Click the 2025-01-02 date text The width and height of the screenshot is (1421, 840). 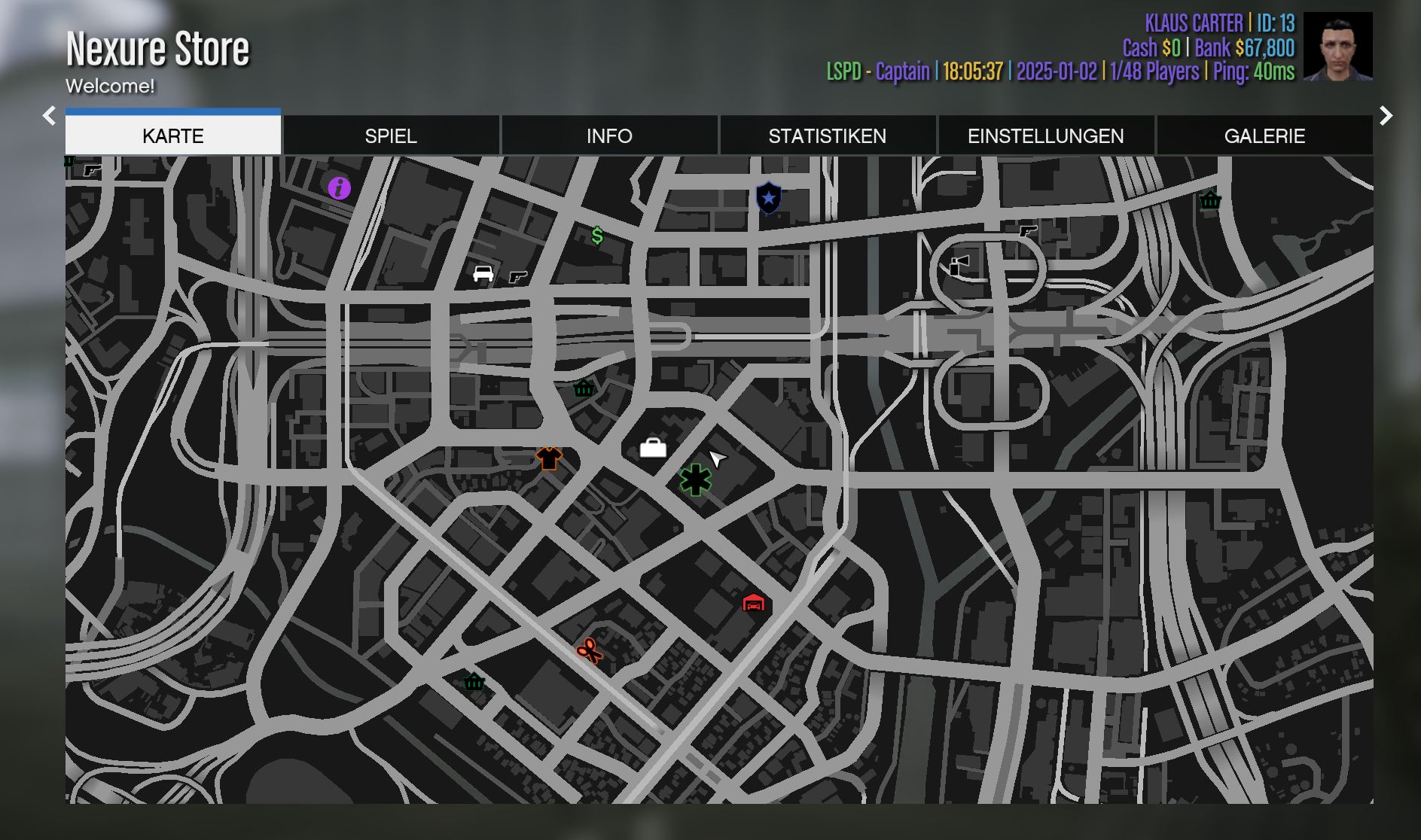[x=1057, y=72]
